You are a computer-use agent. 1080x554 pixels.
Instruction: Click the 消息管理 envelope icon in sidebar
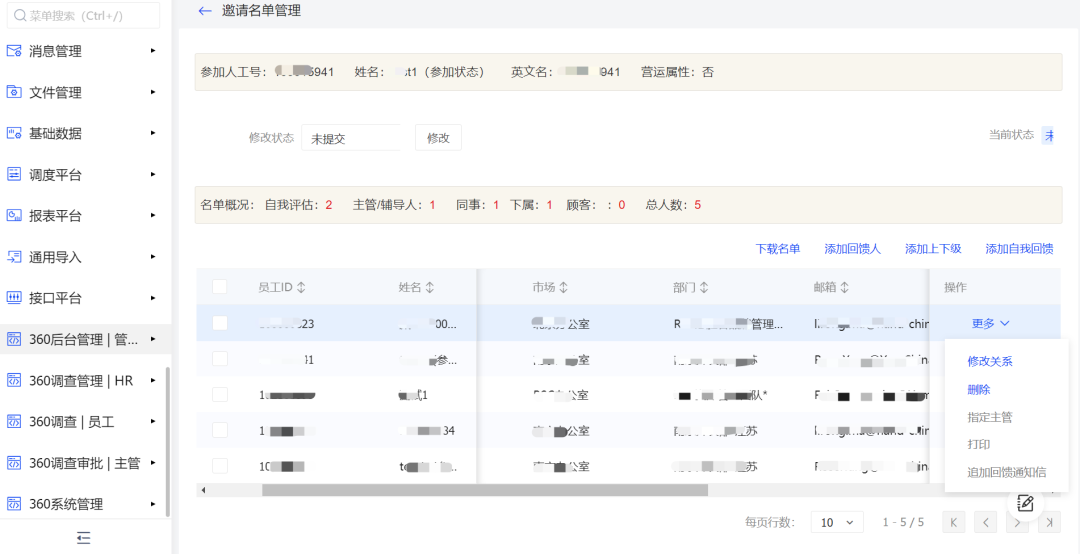coord(14,51)
